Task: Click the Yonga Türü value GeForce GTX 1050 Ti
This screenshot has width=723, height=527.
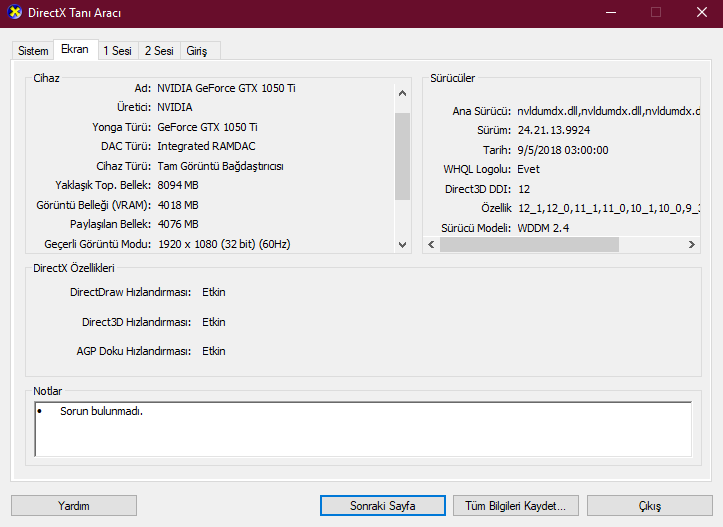Action: [x=207, y=127]
